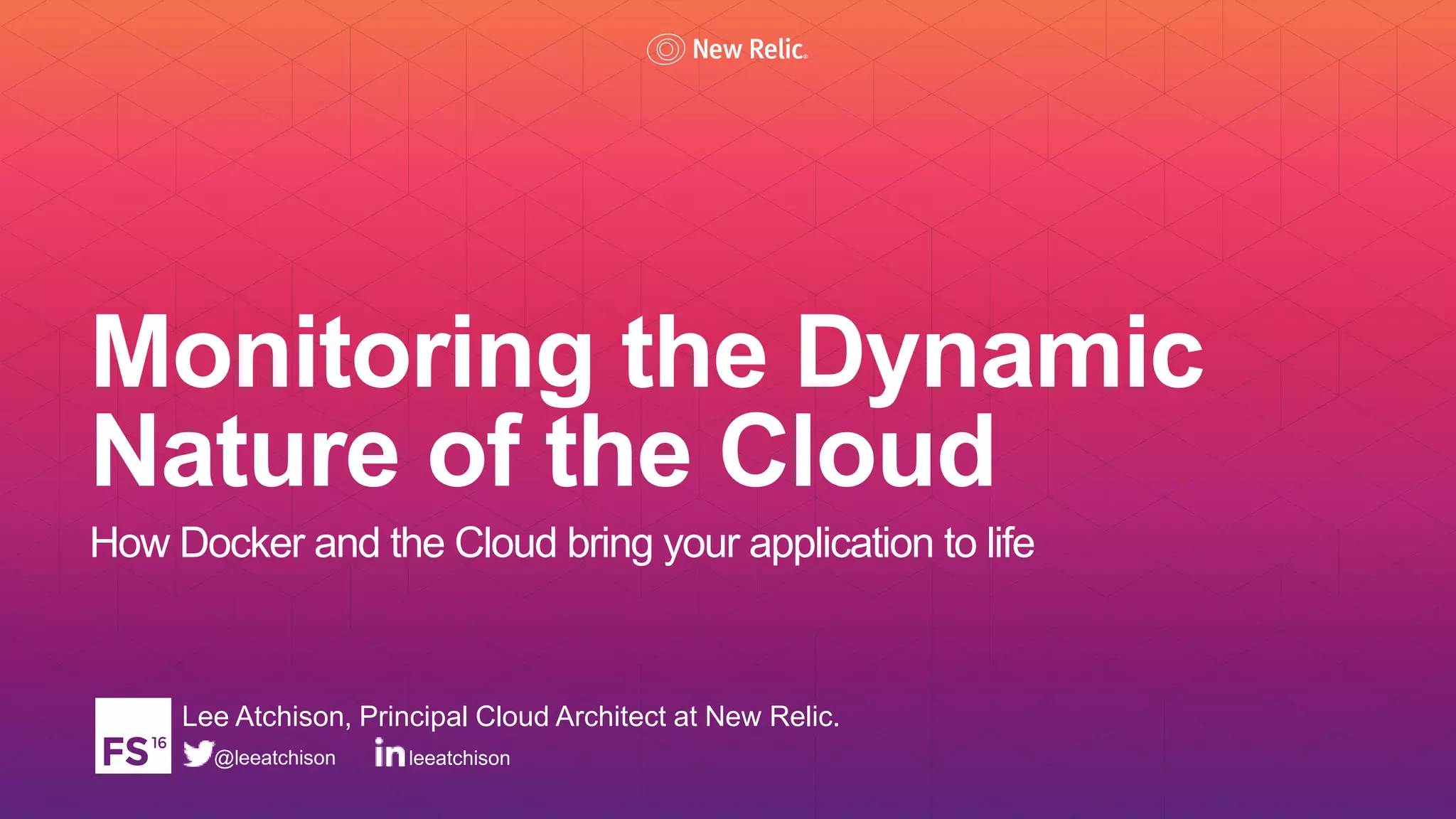Click the name 'Lee Atchison' in byline
The image size is (1456, 819).
click(263, 717)
